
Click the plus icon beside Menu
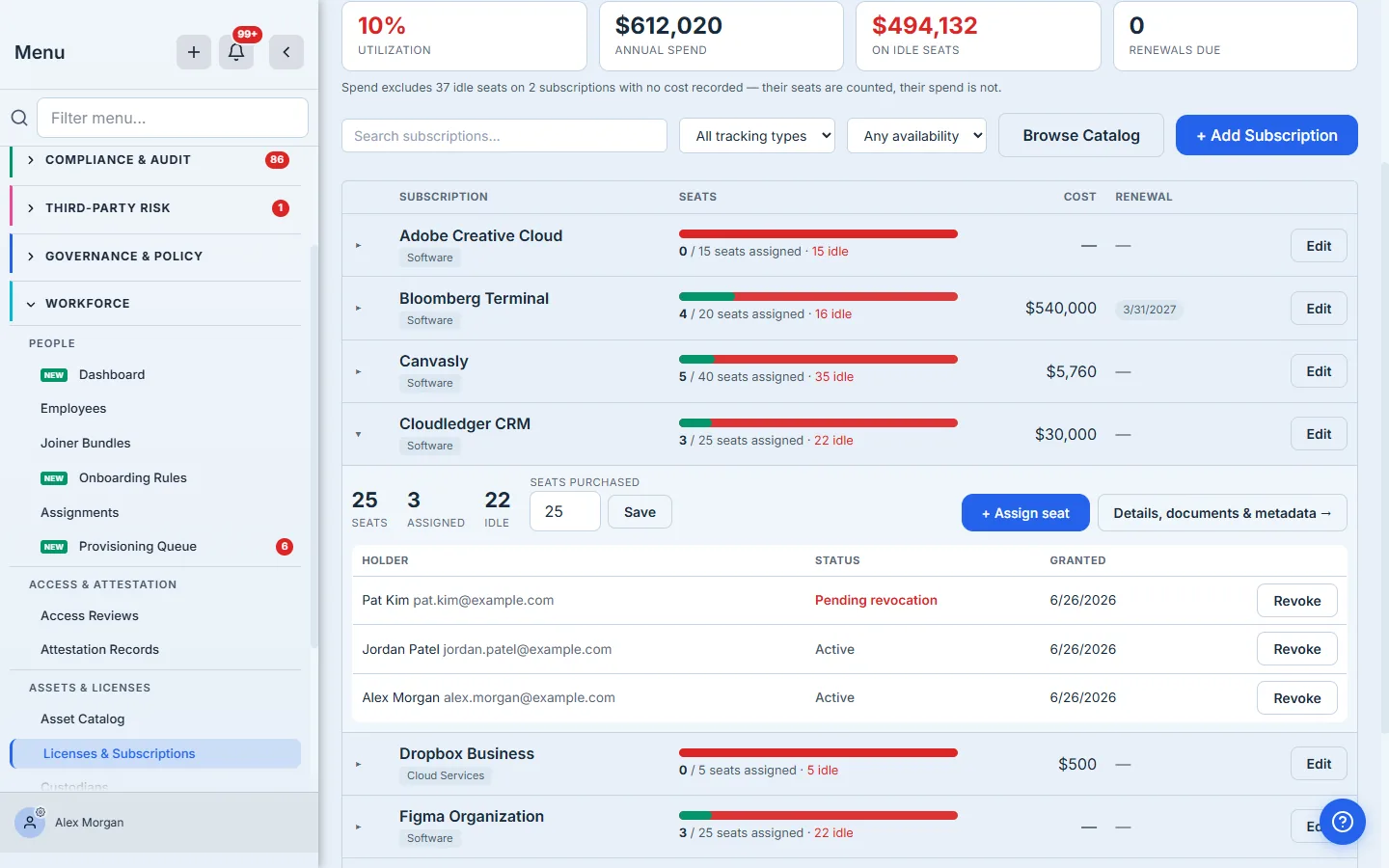click(x=194, y=52)
